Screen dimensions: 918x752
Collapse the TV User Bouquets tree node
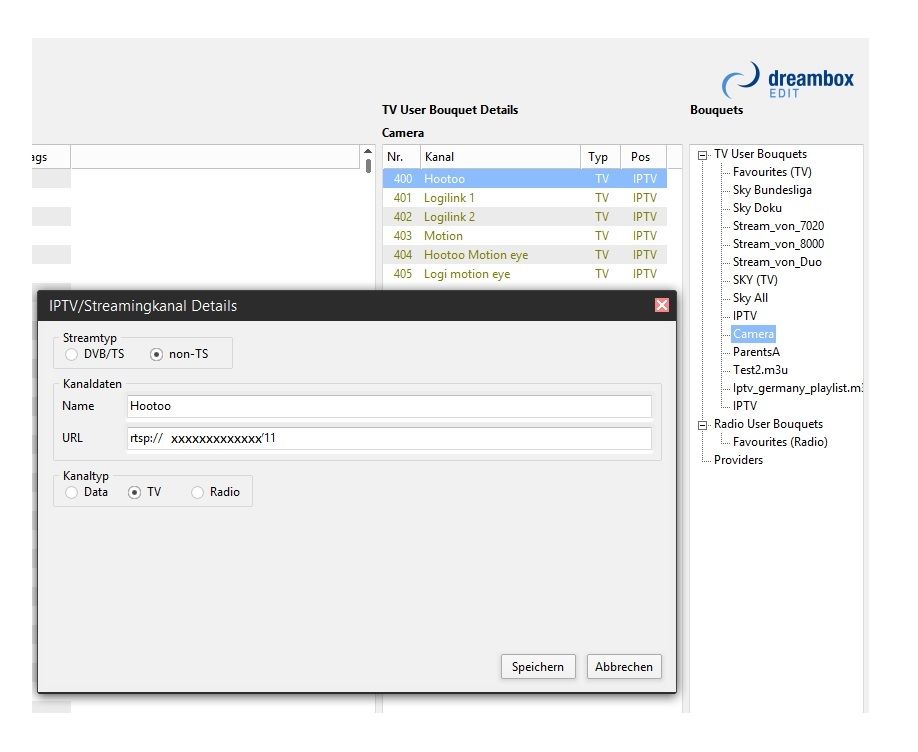(x=702, y=155)
